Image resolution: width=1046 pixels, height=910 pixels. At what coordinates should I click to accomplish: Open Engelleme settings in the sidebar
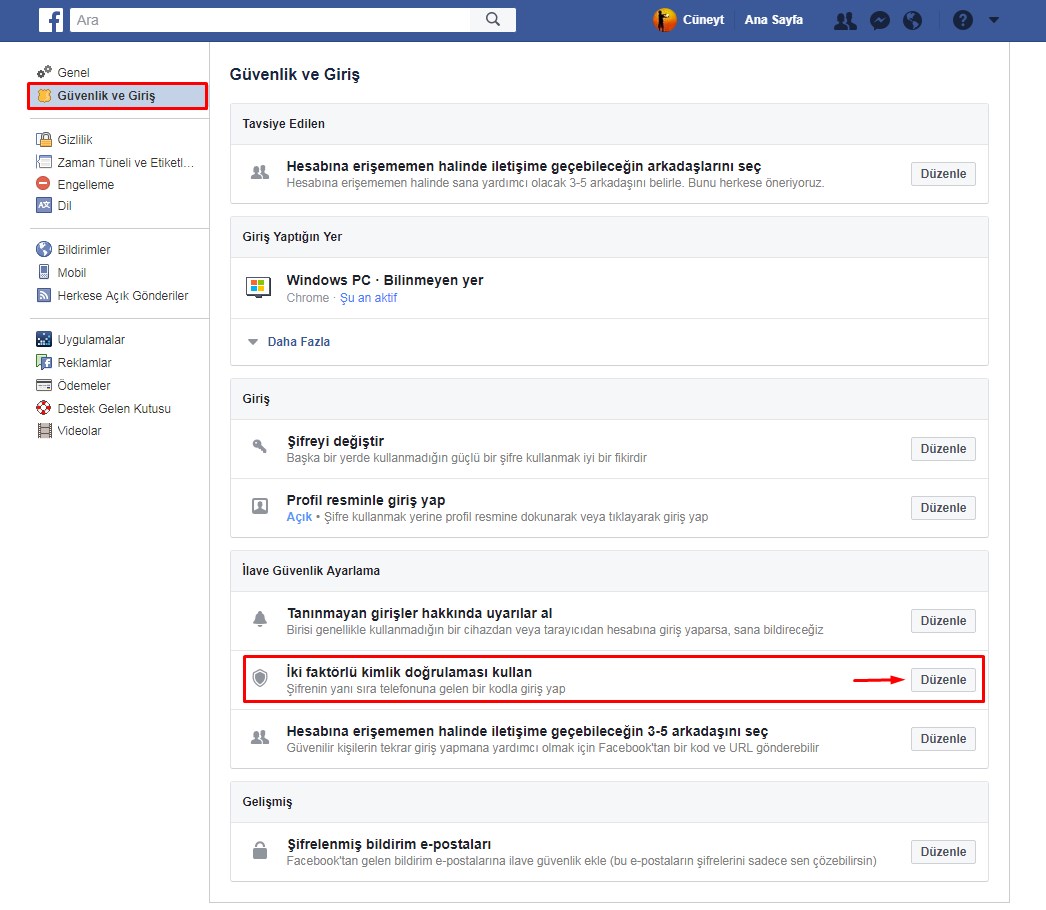(x=85, y=185)
